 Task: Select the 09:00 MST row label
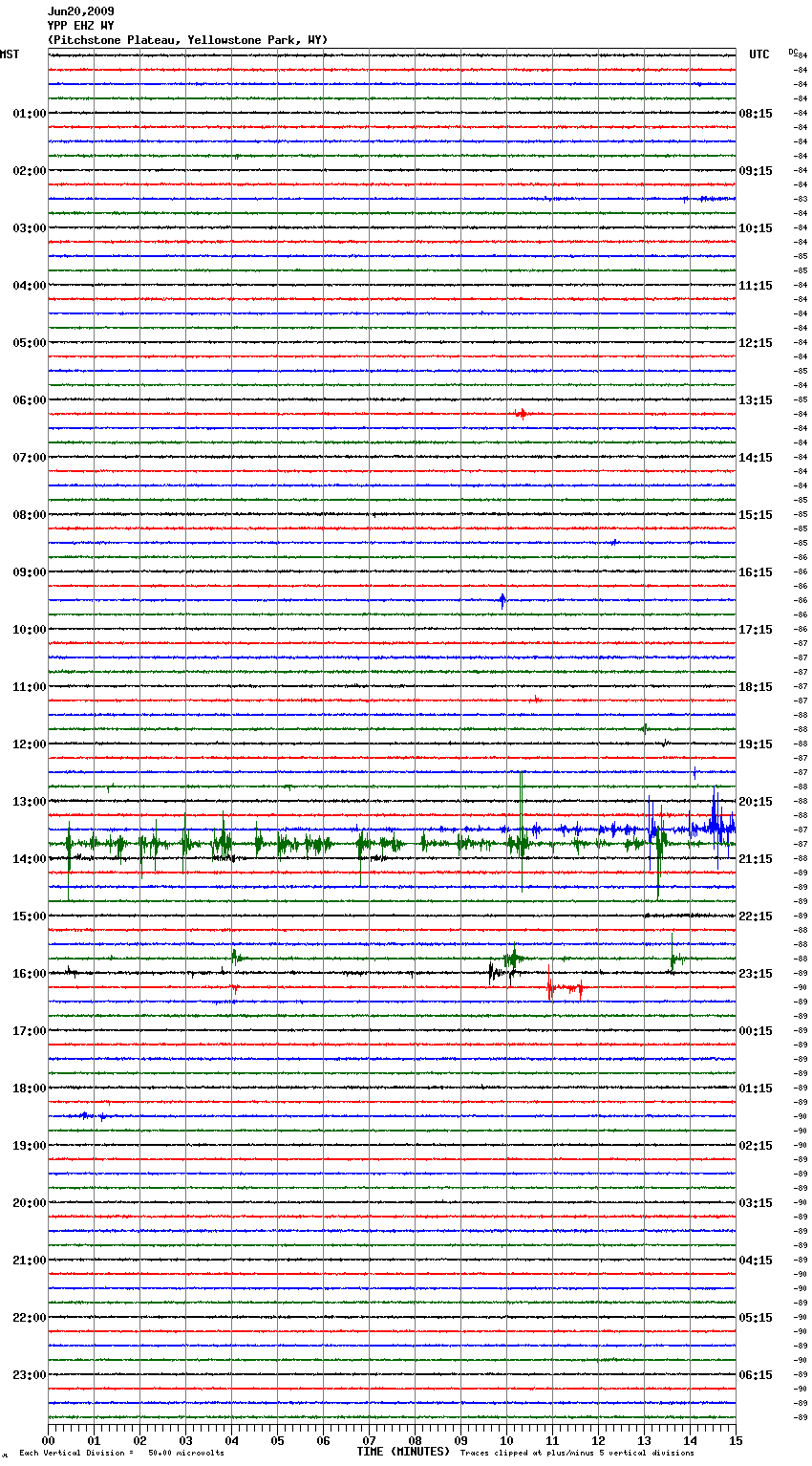pyautogui.click(x=30, y=572)
